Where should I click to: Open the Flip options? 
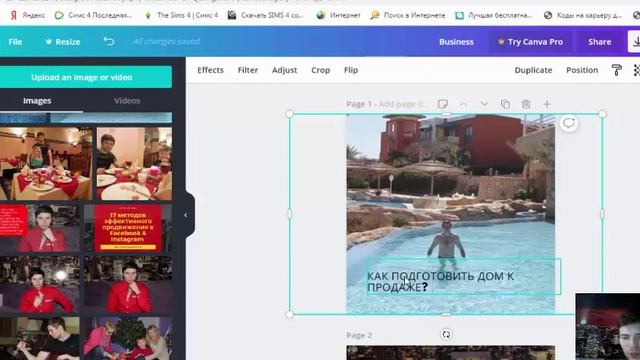click(351, 70)
